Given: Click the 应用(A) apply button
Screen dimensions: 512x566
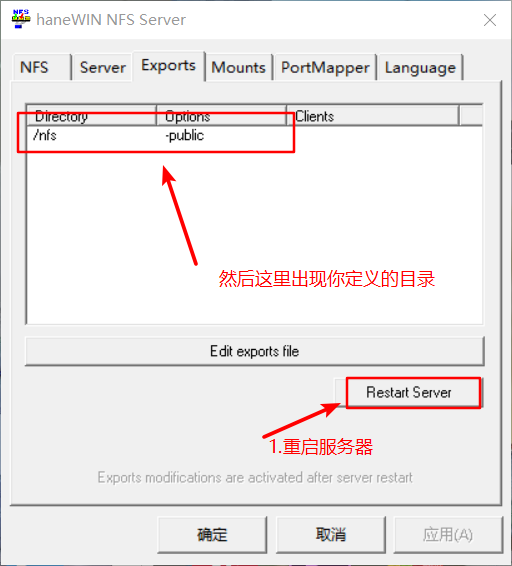Looking at the screenshot, I should [448, 535].
